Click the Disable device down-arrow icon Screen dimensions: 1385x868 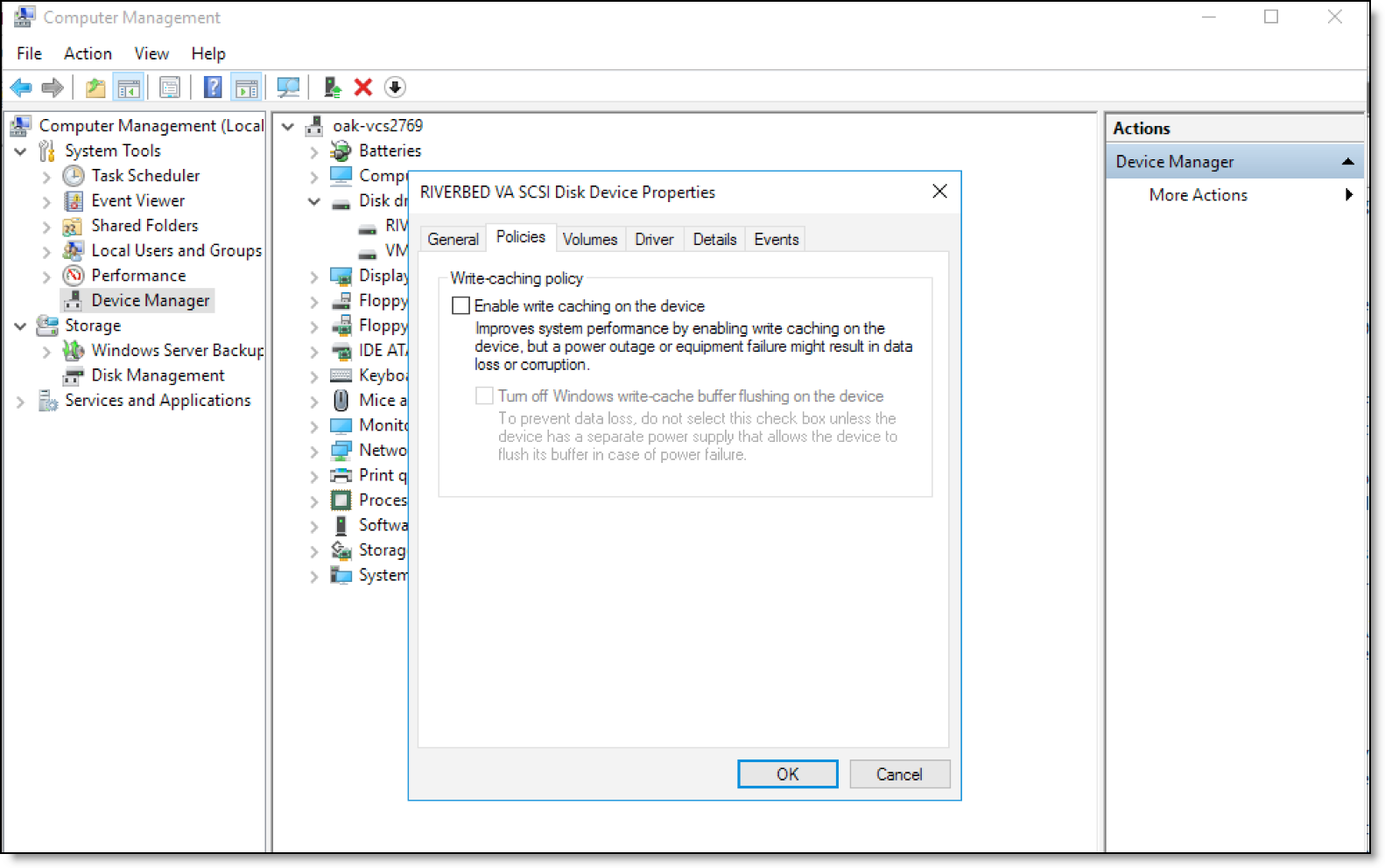pos(395,87)
